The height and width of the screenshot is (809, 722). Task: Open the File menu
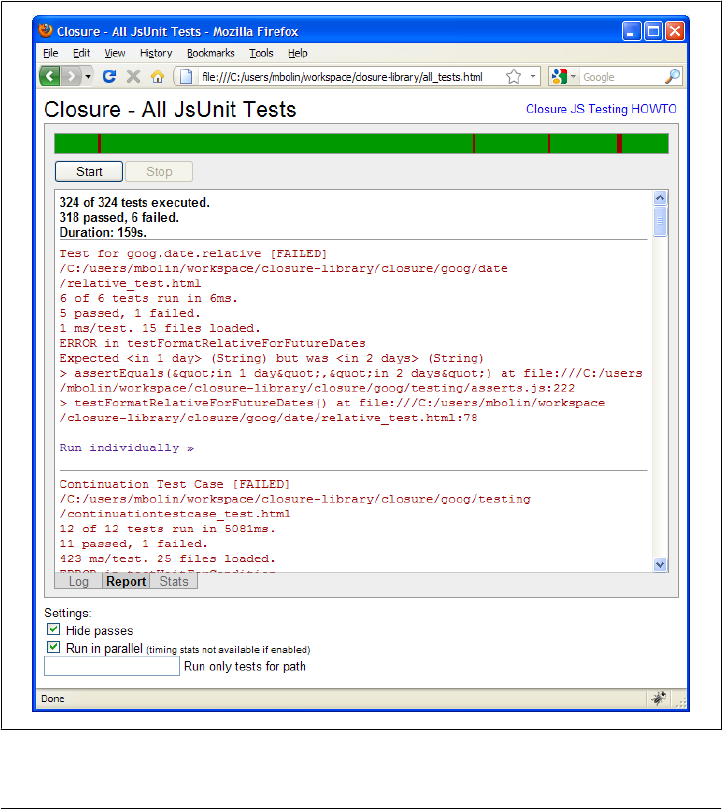[51, 53]
